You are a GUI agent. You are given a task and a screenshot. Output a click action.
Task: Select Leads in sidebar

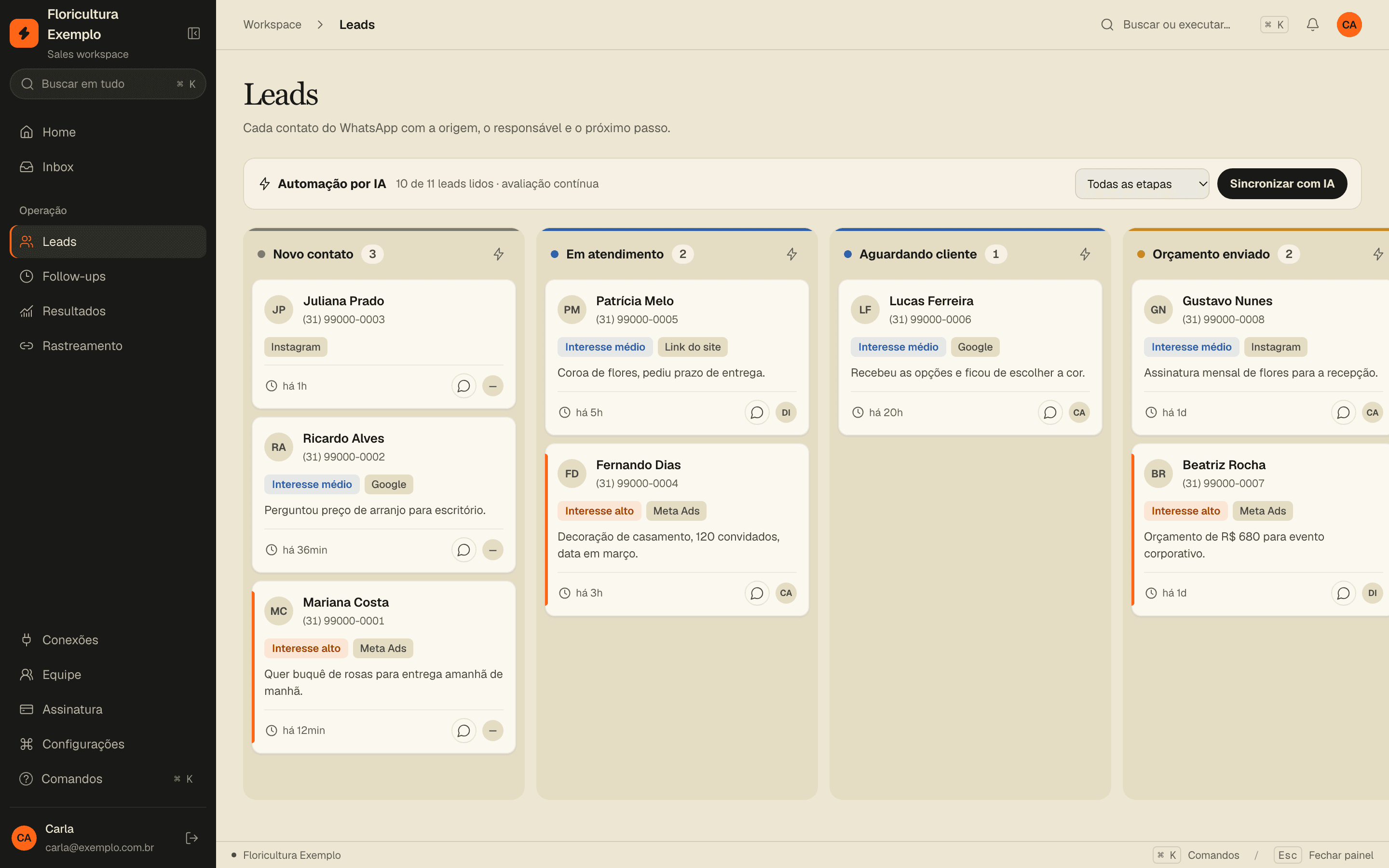point(108,242)
